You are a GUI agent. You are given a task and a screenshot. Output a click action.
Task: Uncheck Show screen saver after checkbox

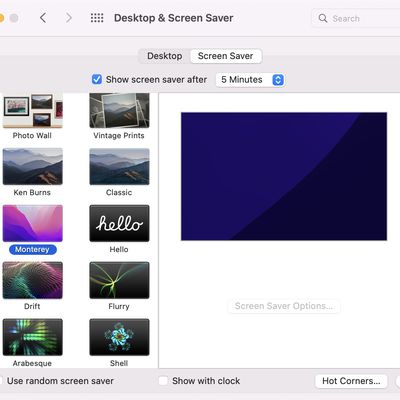click(97, 80)
